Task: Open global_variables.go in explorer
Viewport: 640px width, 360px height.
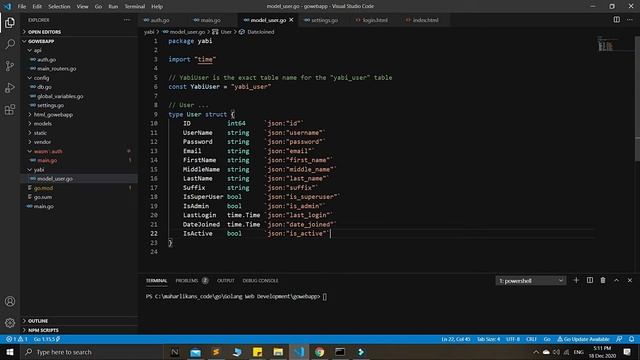Action: [60, 96]
